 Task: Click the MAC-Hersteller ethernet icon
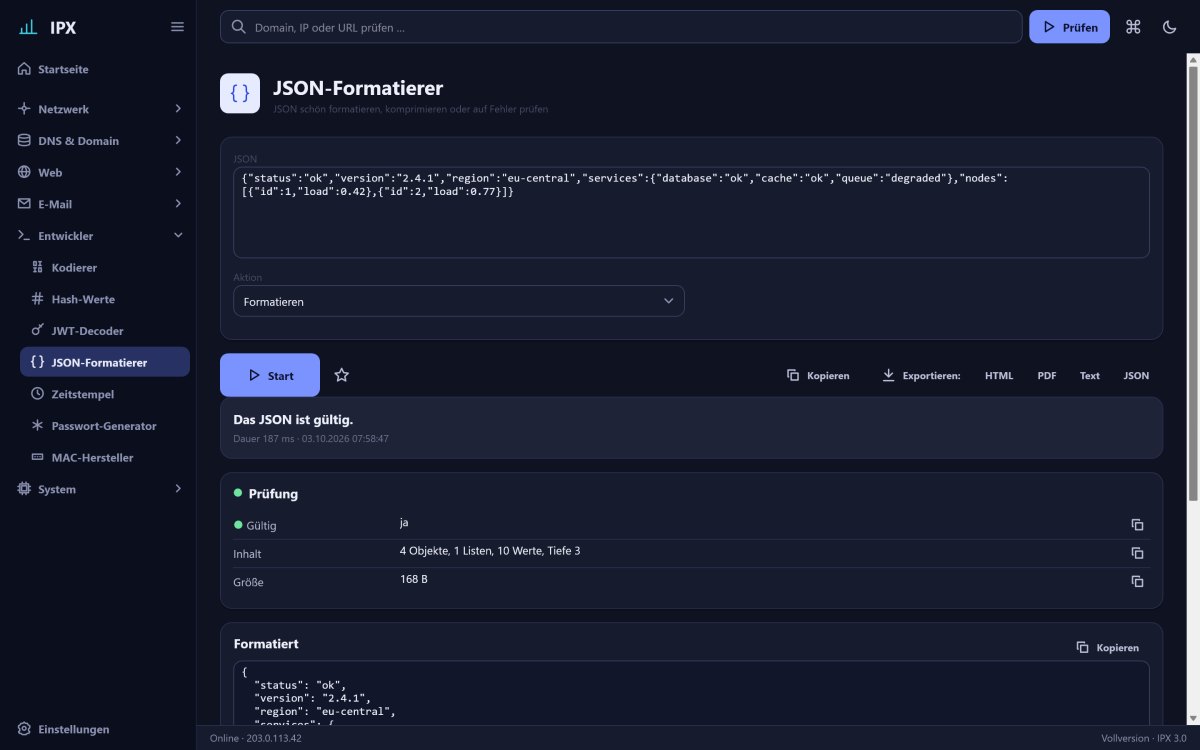tap(38, 457)
